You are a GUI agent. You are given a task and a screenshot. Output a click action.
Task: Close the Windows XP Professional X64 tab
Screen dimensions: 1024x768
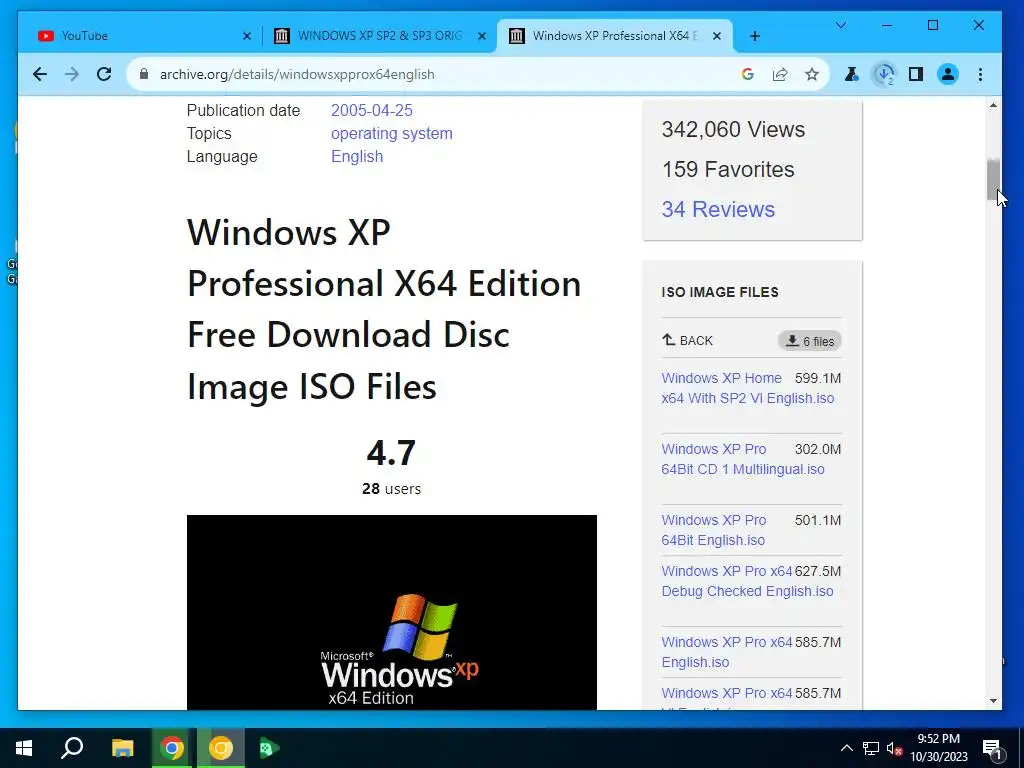coord(717,37)
